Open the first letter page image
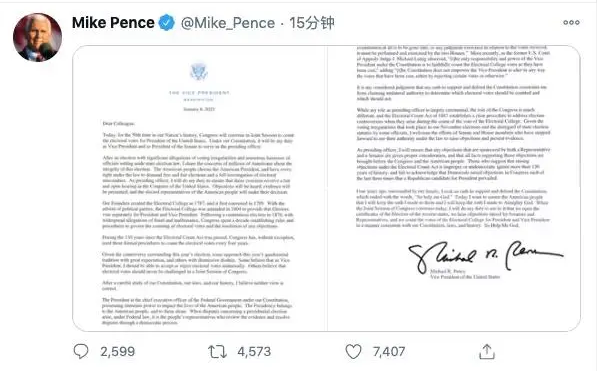The image size is (597, 371). 200,188
